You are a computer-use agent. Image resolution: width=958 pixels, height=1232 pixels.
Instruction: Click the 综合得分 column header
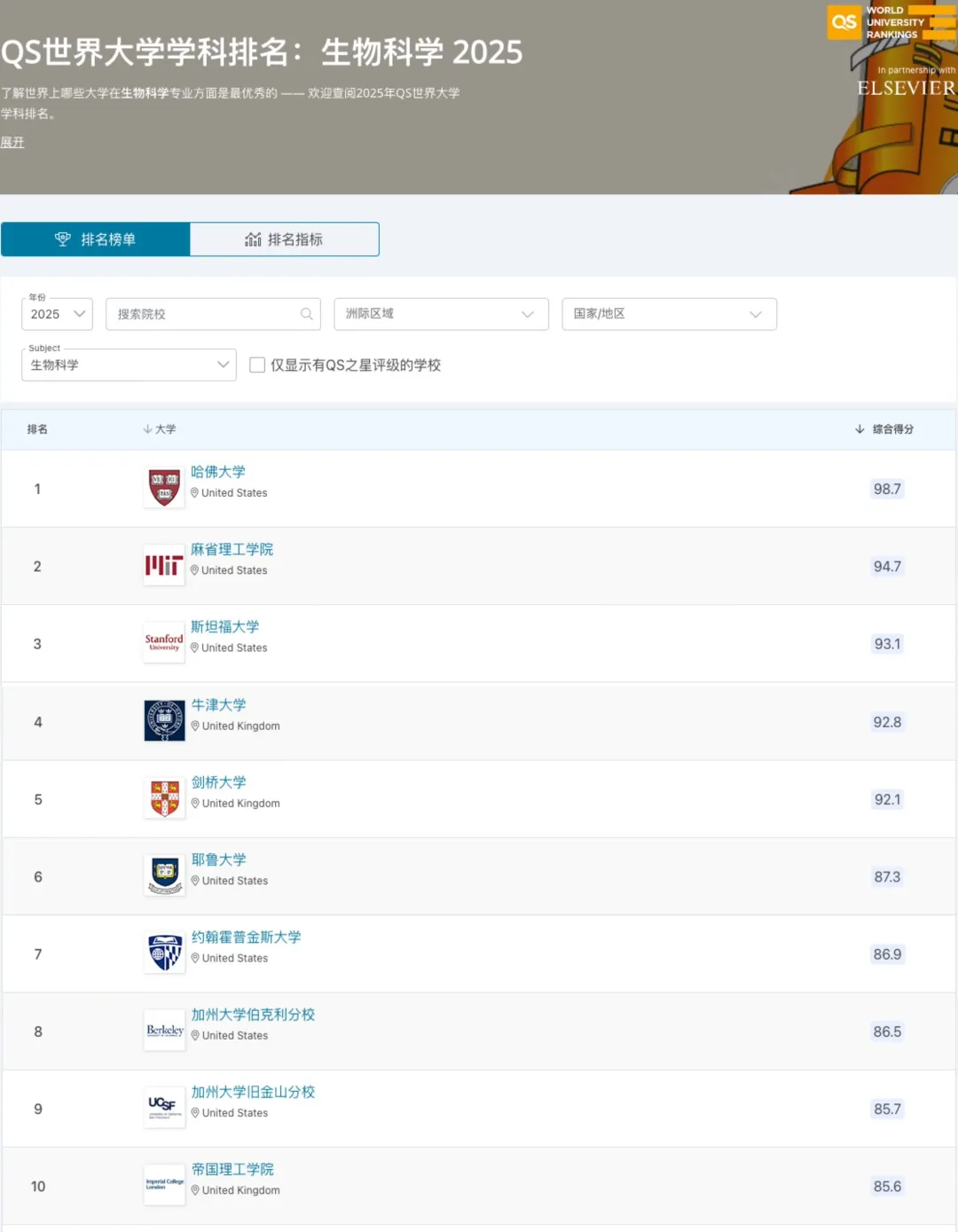(893, 429)
